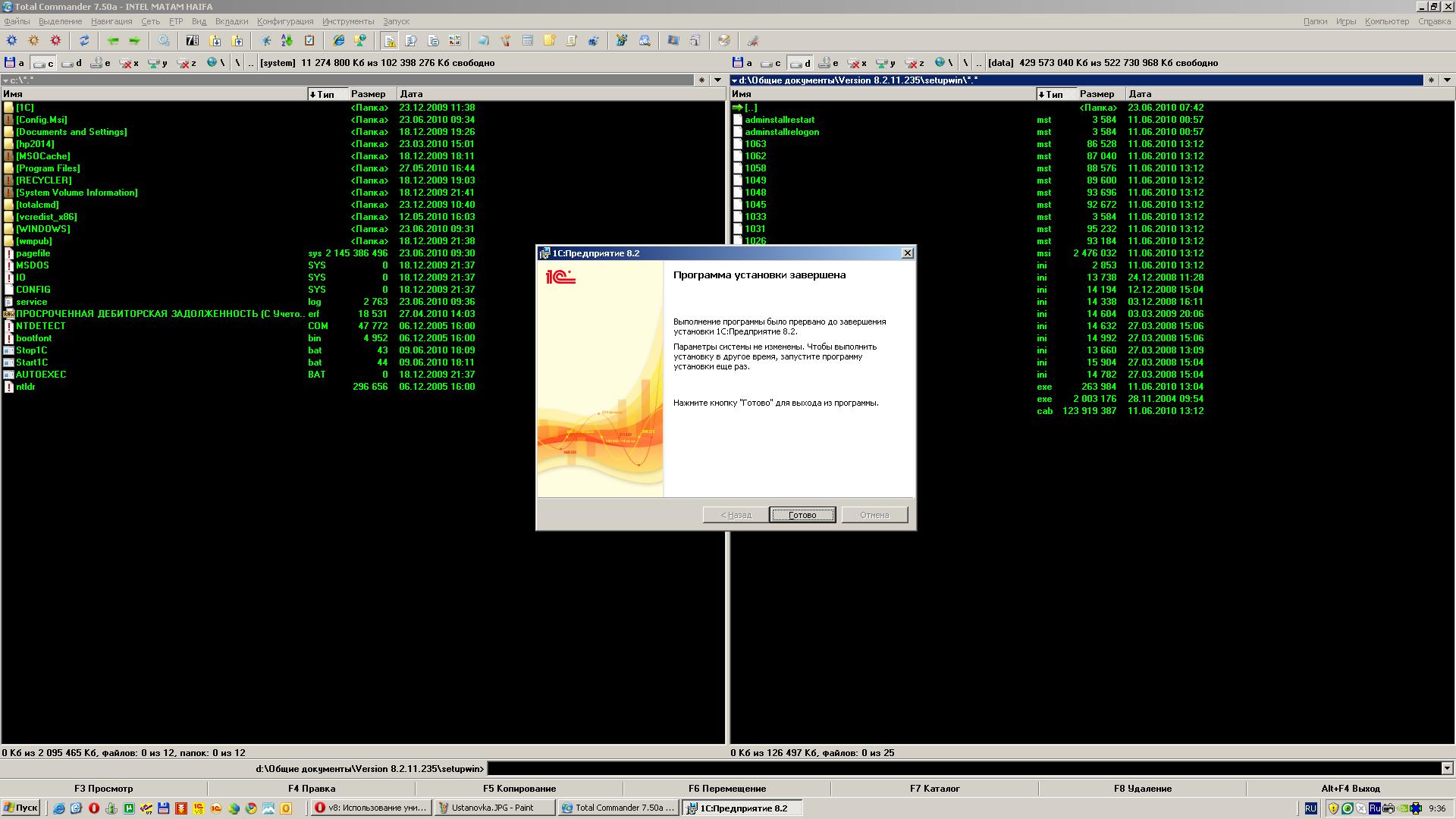Screen dimensions: 1456x819
Task: Click the pack files toolbar icon
Action: click(215, 41)
